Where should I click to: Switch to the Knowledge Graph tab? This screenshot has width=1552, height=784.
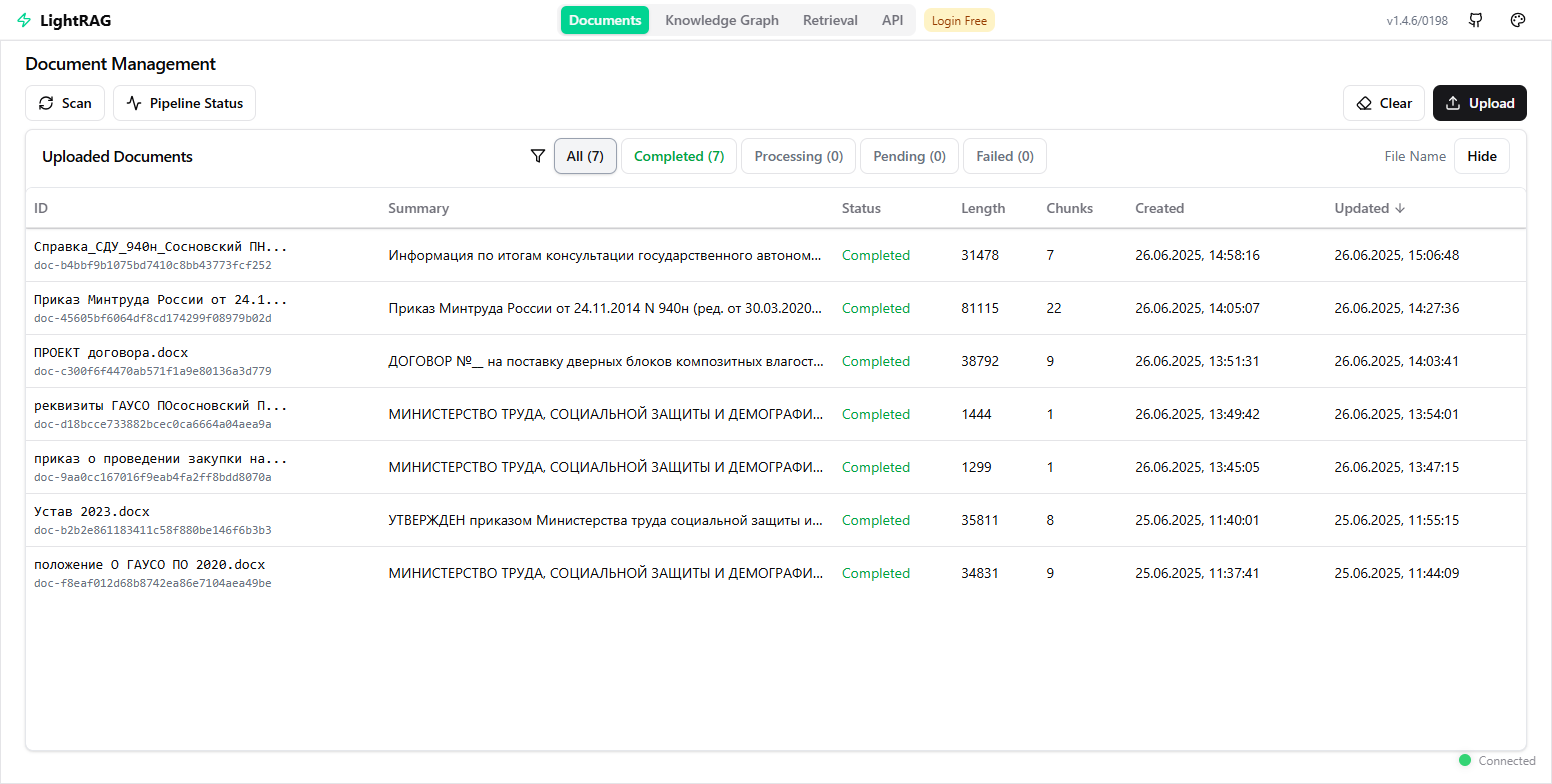721,20
